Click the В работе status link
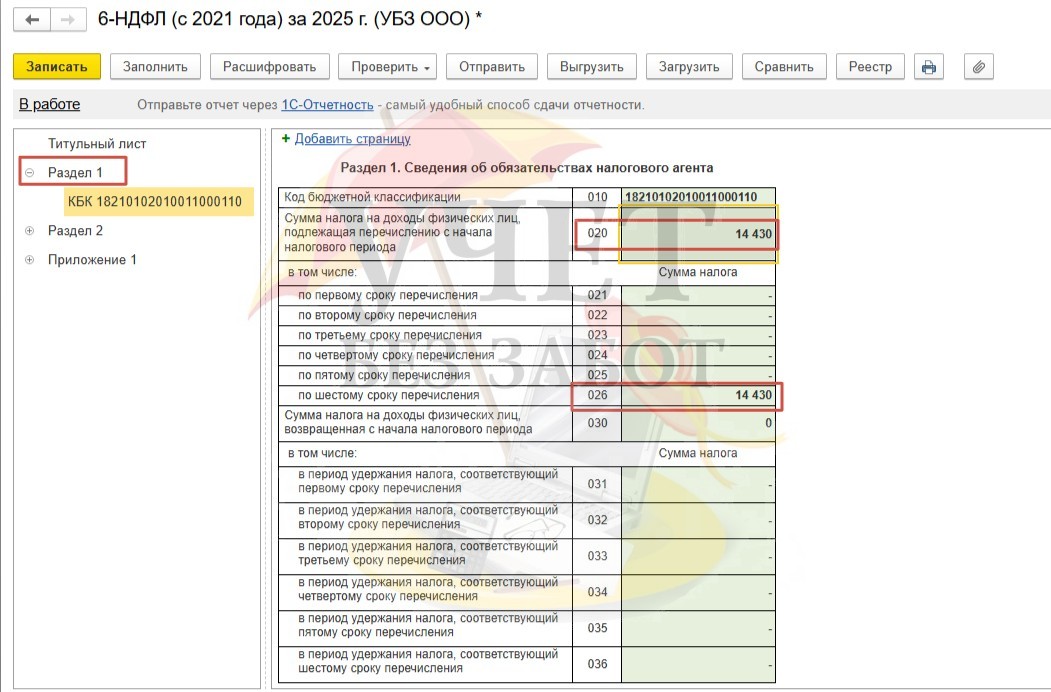This screenshot has width=1051, height=692. coord(49,105)
